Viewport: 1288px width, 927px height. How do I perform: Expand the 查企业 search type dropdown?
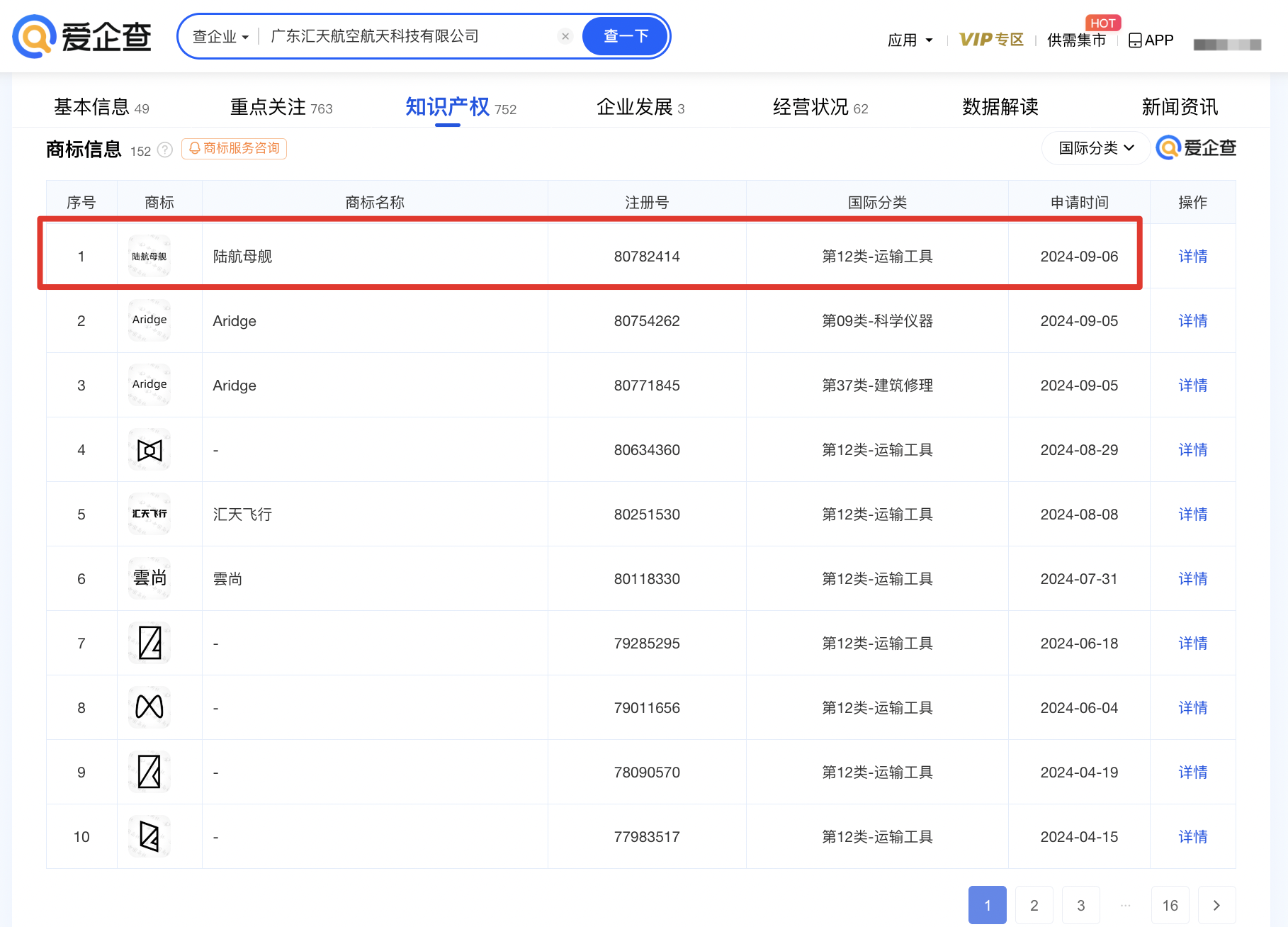tap(220, 37)
